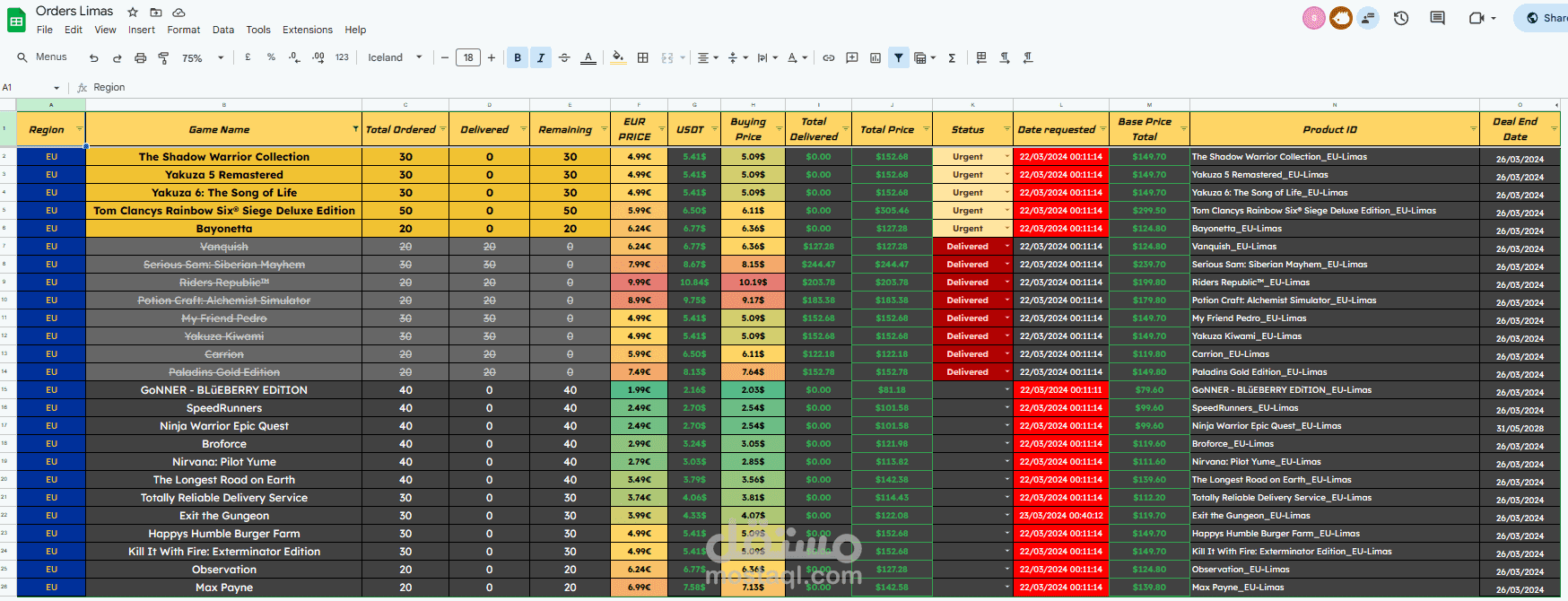
Task: Decrease font size with minus
Action: (445, 57)
